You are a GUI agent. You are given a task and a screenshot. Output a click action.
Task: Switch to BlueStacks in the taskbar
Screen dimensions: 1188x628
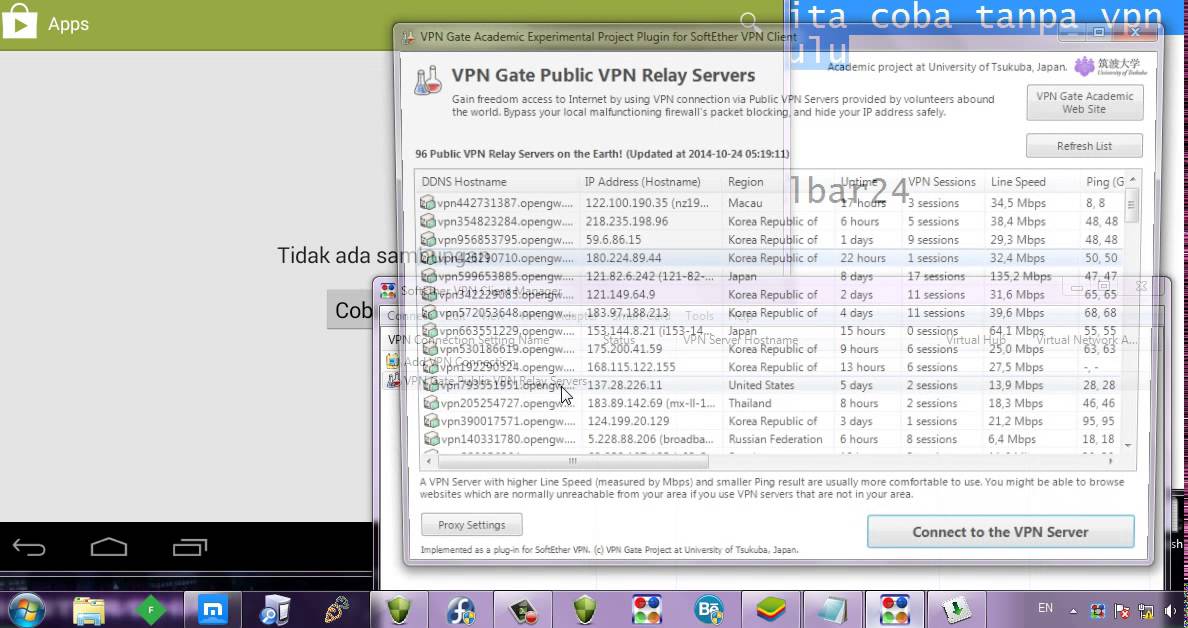click(770, 610)
